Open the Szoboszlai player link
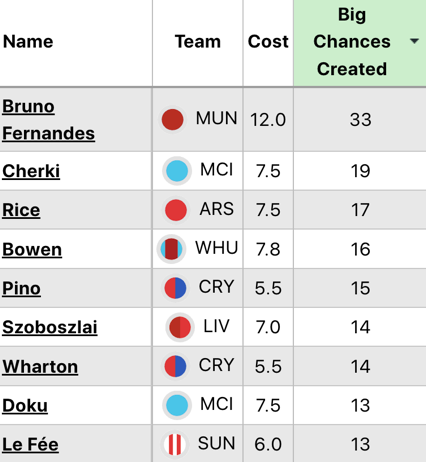426x462 pixels. [50, 327]
